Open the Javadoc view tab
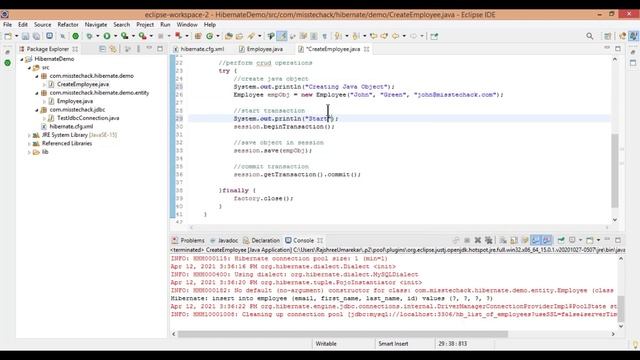The width and height of the screenshot is (640, 360). click(x=224, y=240)
